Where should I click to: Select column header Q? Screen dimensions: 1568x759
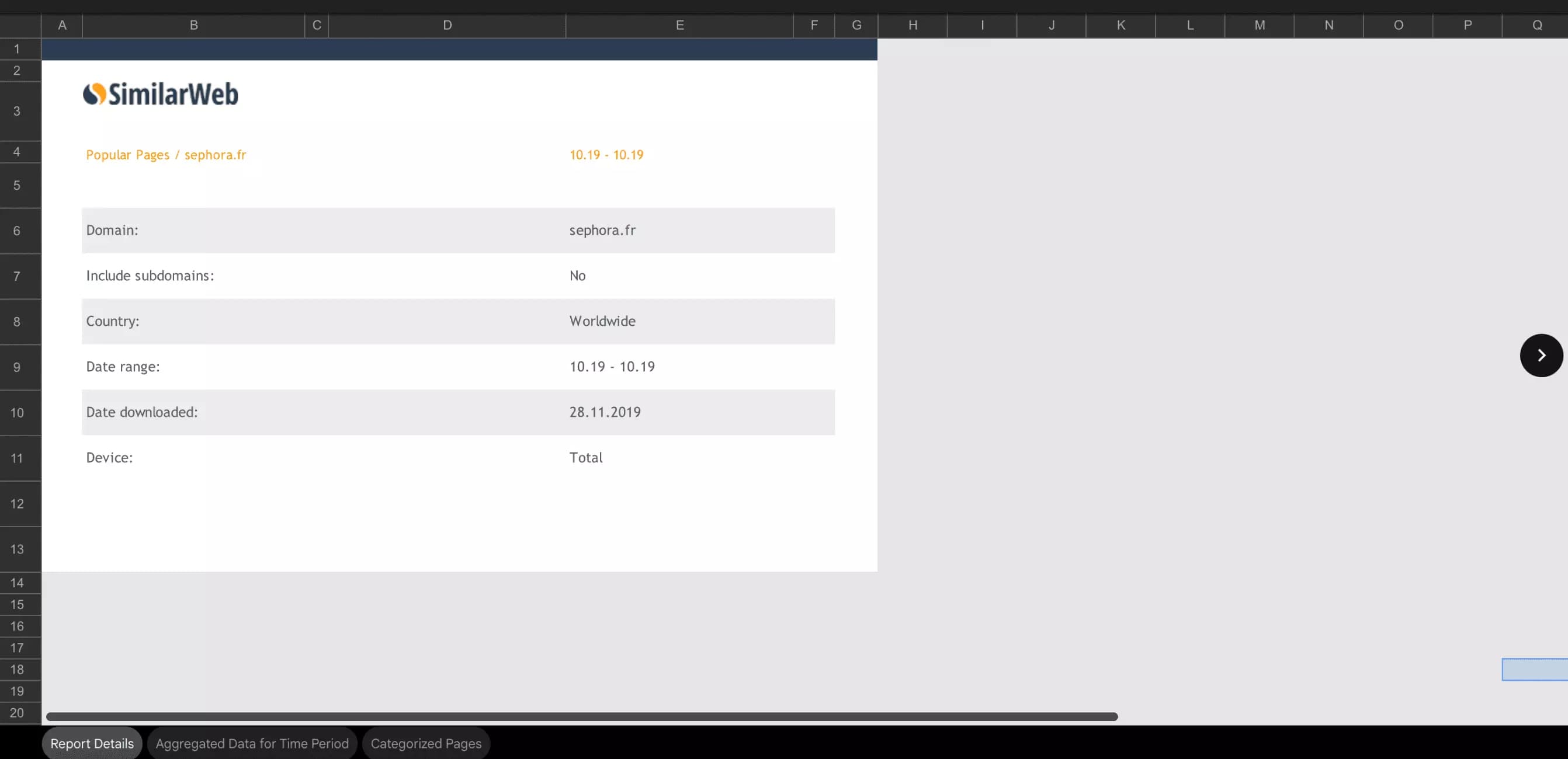pos(1538,25)
